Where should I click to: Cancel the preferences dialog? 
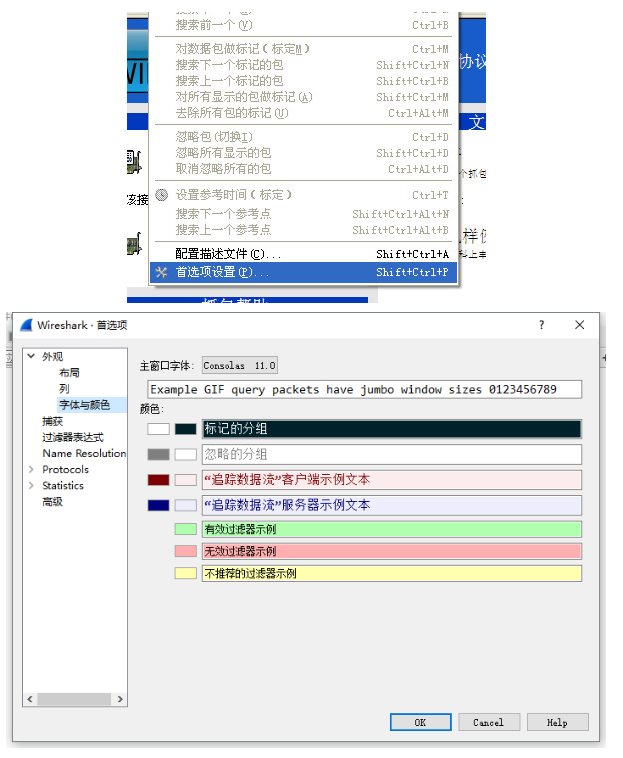[489, 722]
